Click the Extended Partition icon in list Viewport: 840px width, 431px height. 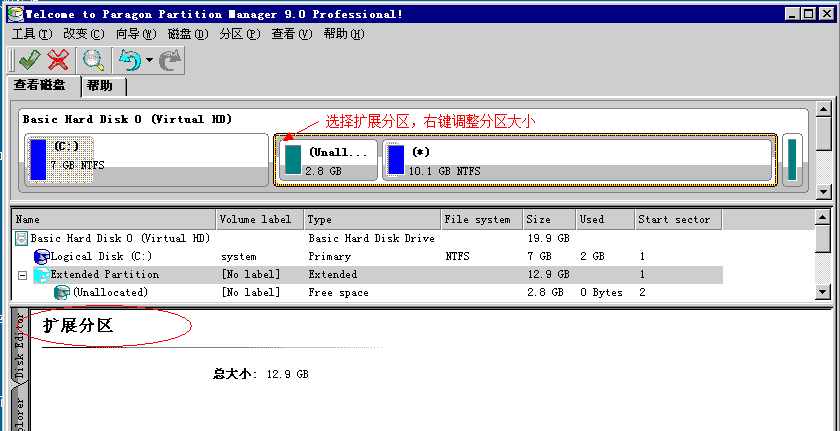(x=41, y=275)
